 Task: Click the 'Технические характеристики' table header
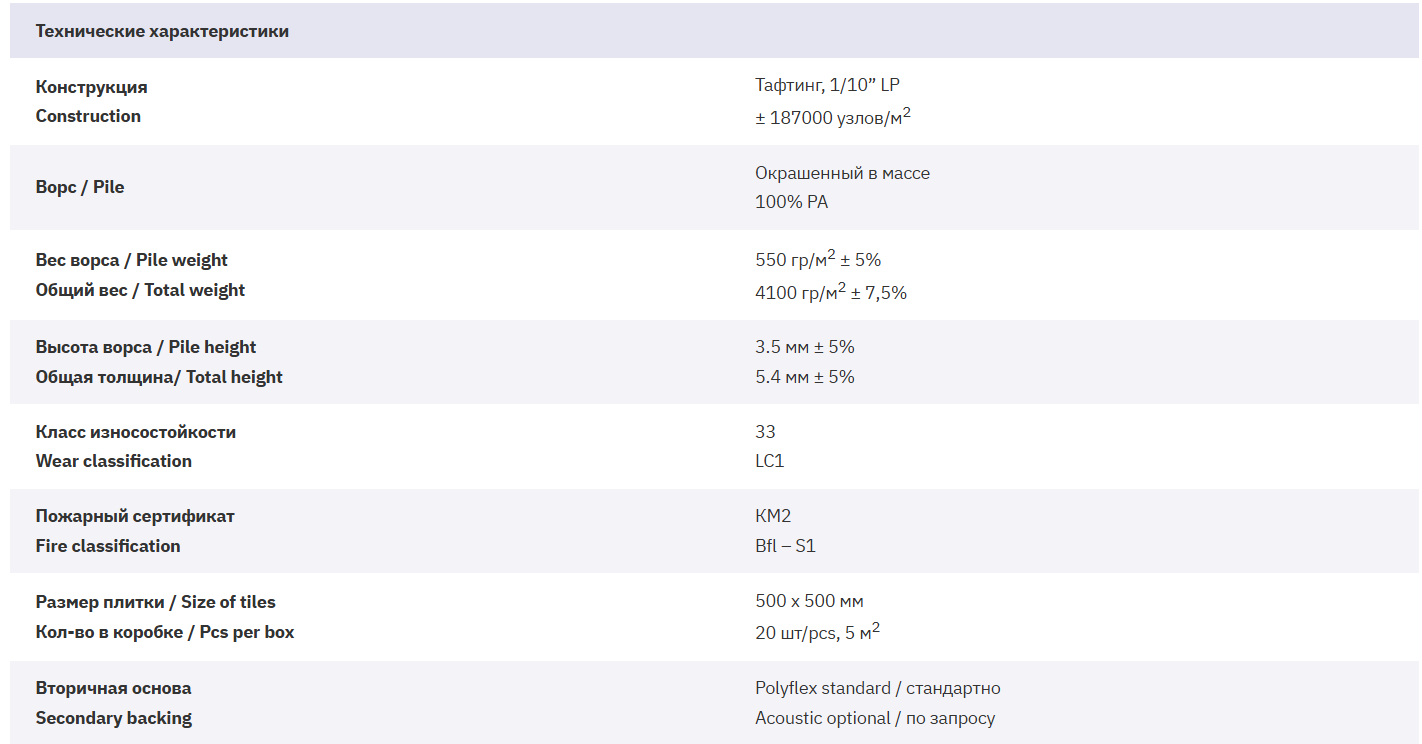point(162,31)
